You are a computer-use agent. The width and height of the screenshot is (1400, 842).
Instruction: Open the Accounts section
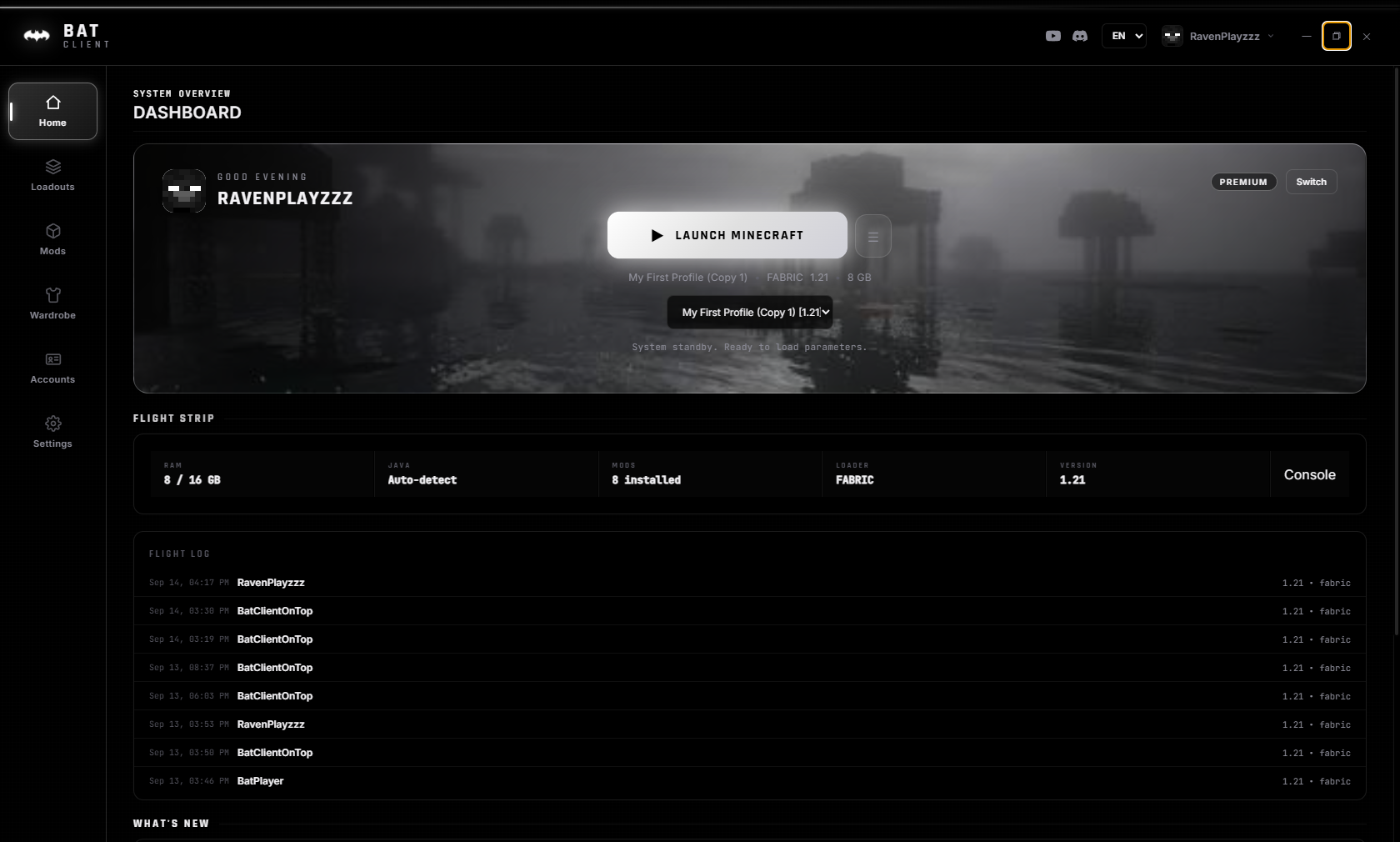tap(52, 368)
